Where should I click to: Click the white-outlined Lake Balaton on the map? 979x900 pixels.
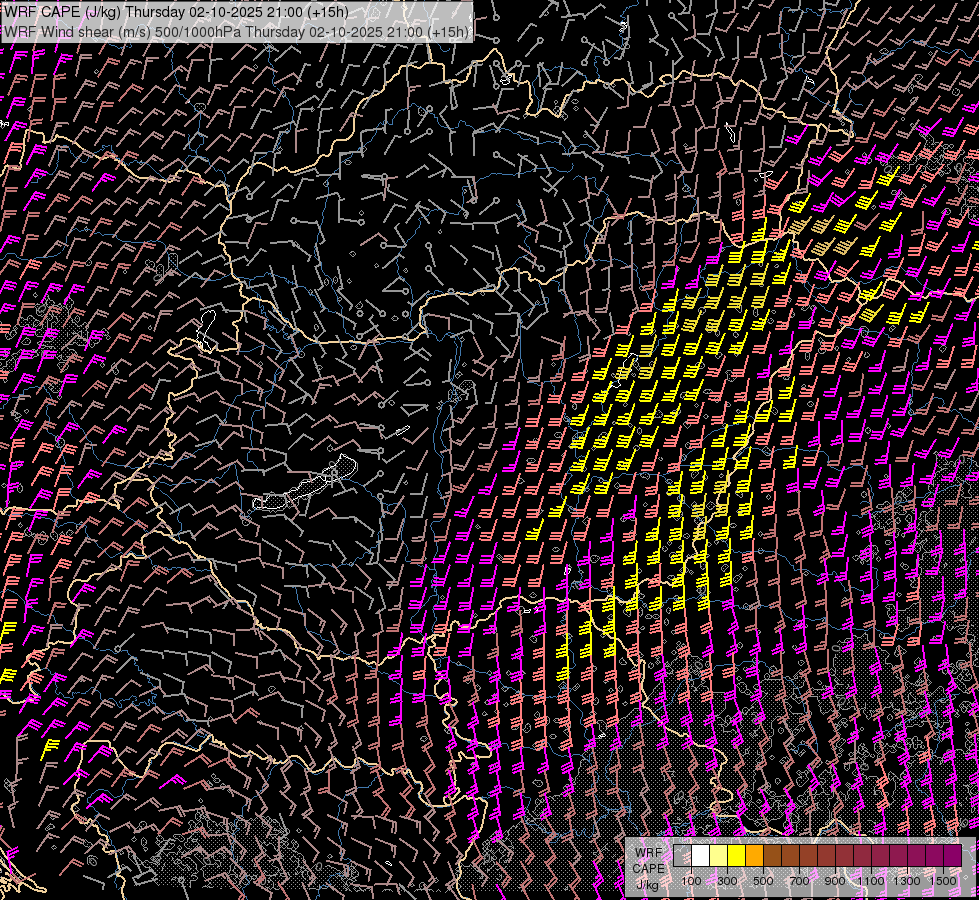click(310, 487)
